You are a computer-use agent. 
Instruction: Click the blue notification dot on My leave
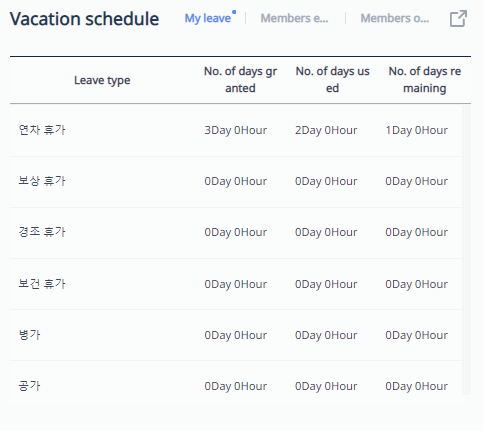click(x=234, y=12)
